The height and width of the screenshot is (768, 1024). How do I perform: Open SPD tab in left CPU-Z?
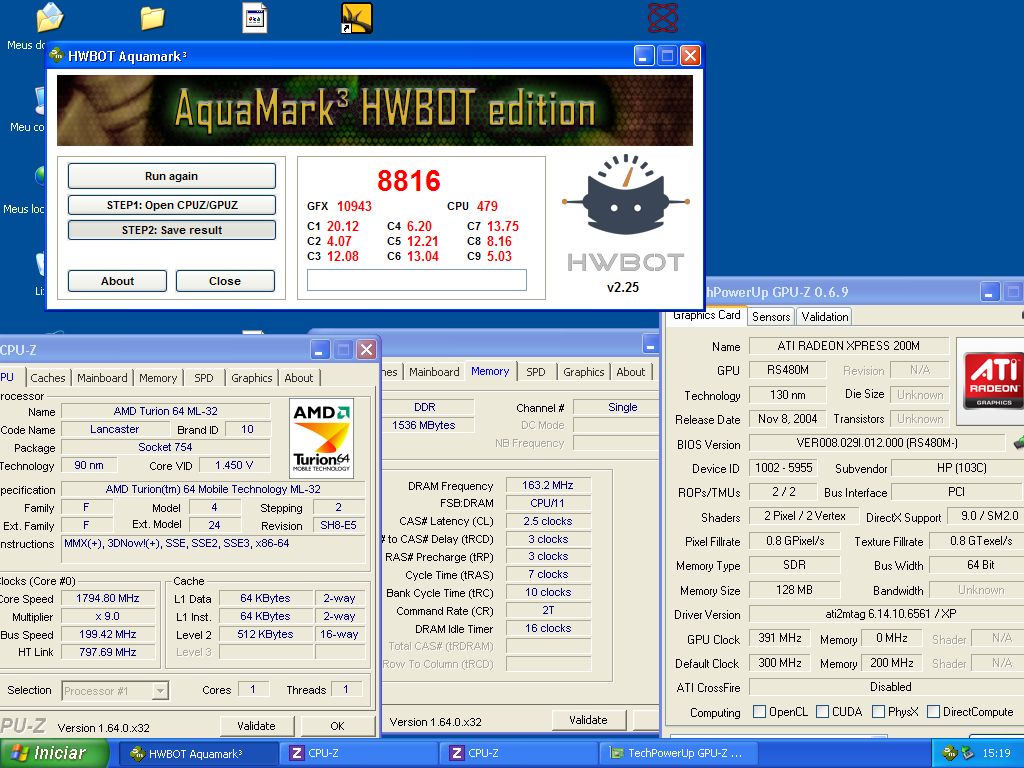(204, 377)
